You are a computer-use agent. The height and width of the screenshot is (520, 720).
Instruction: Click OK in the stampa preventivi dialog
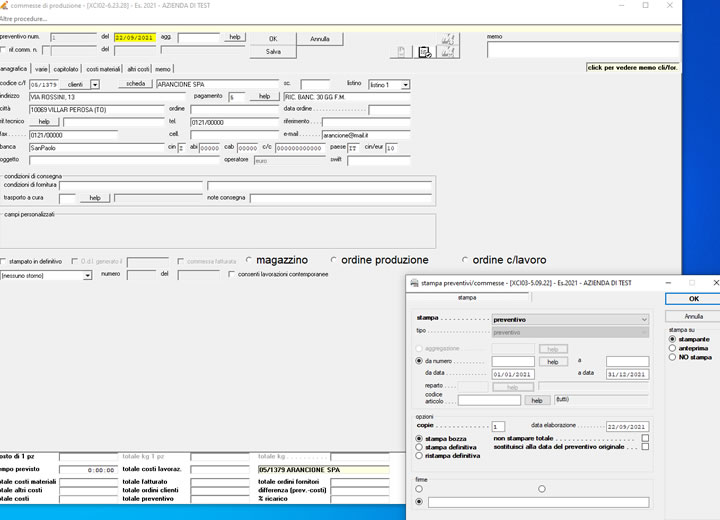tap(693, 299)
